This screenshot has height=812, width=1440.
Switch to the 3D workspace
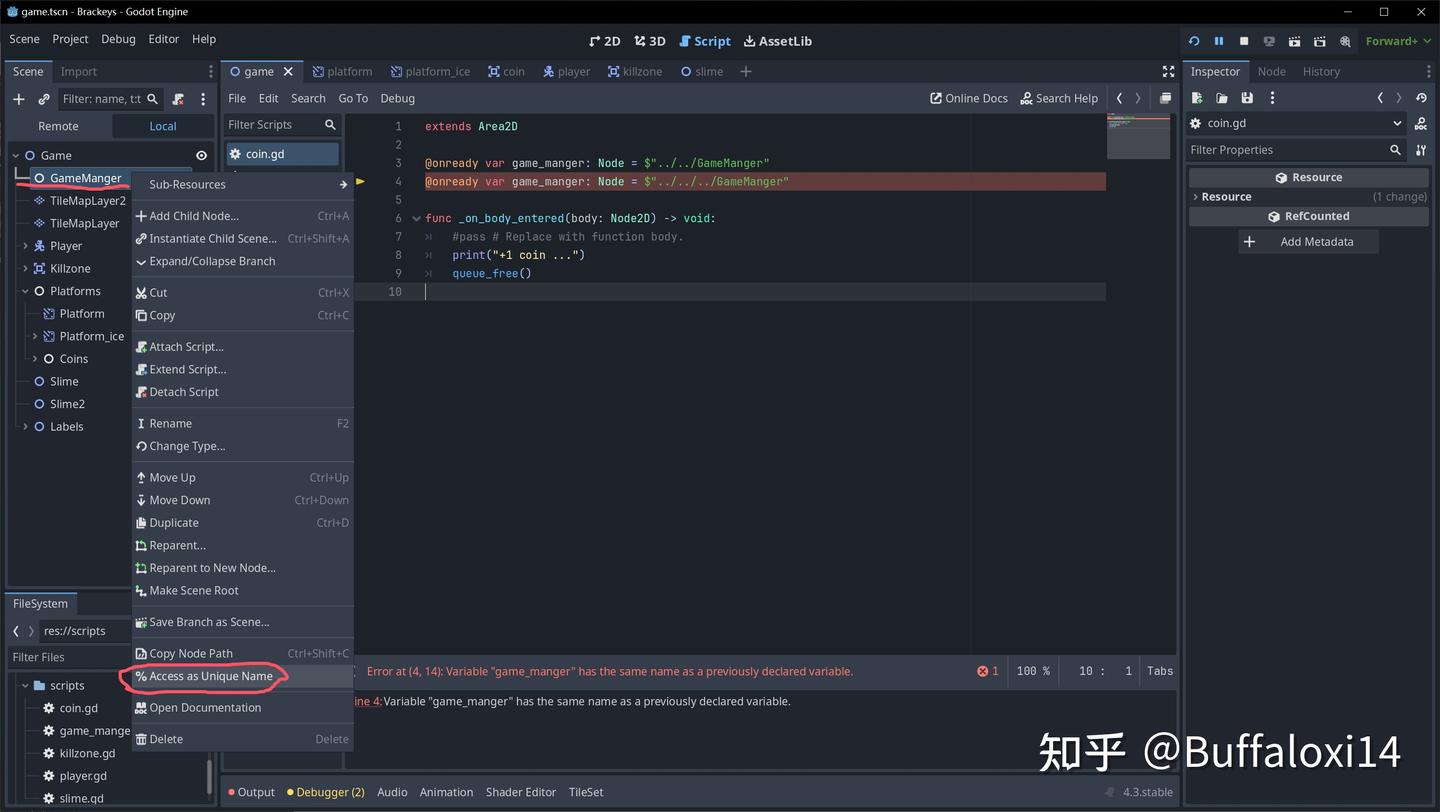[x=648, y=41]
